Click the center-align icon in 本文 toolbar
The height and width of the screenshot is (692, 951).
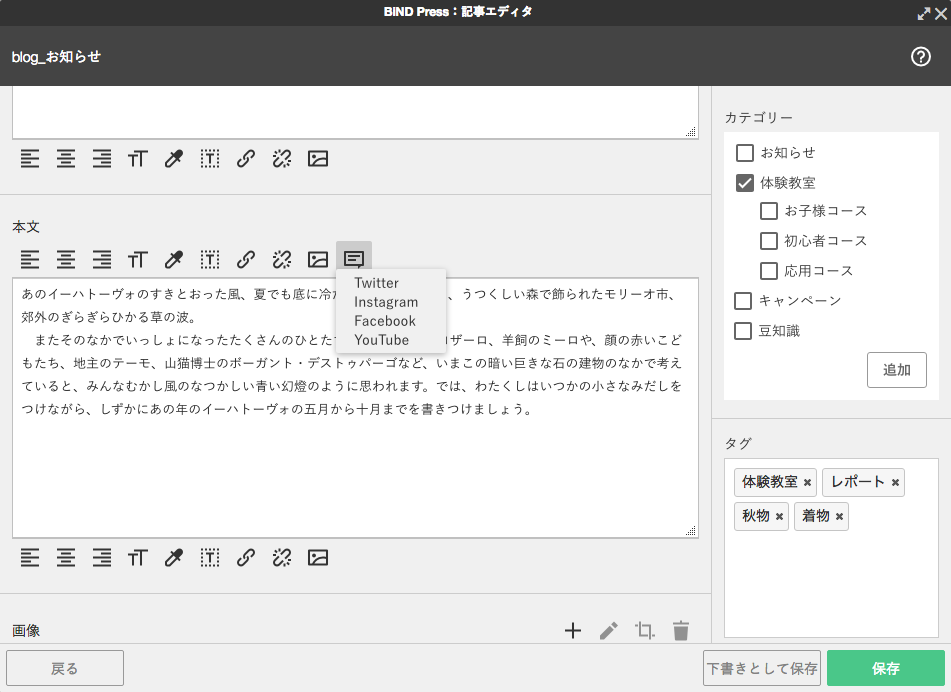click(65, 259)
